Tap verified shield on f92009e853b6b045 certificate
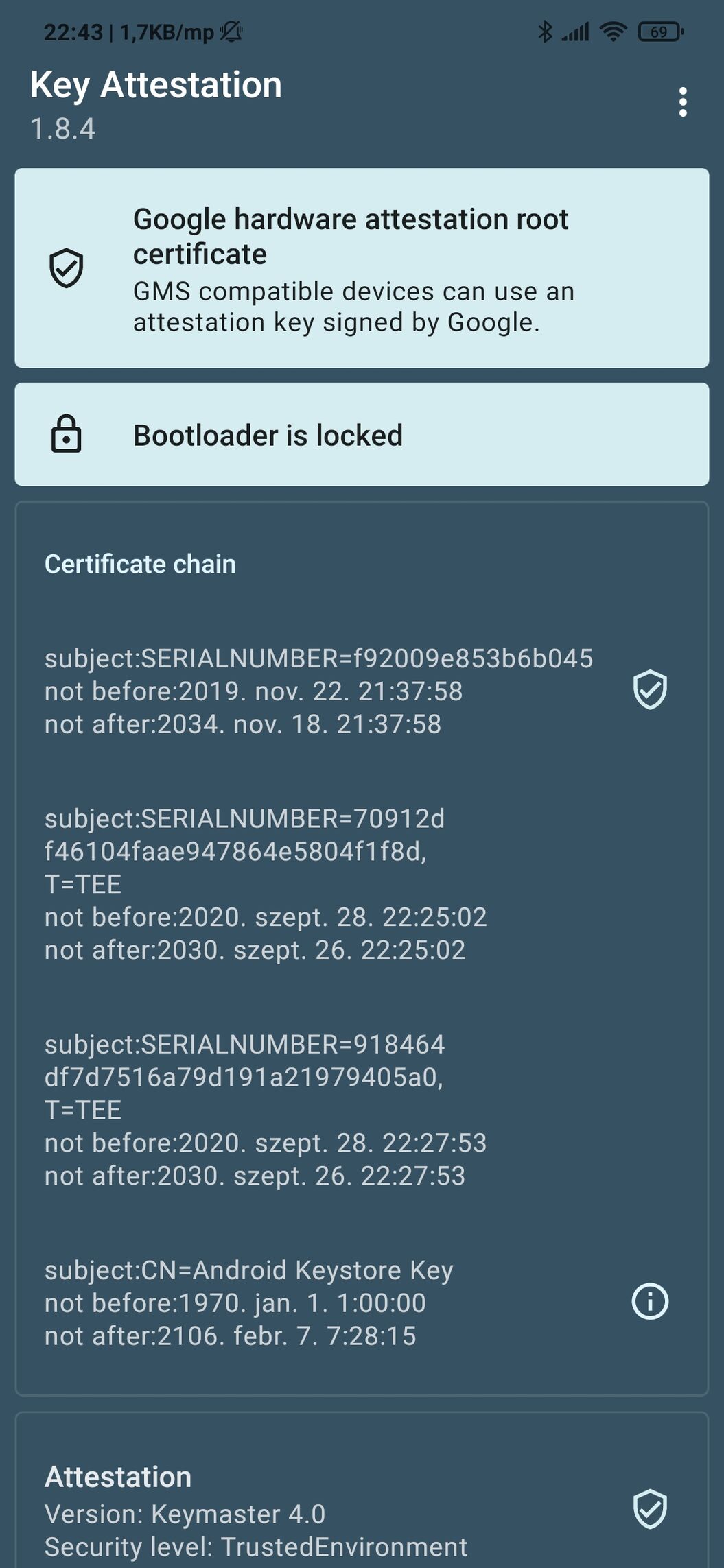 [x=649, y=689]
